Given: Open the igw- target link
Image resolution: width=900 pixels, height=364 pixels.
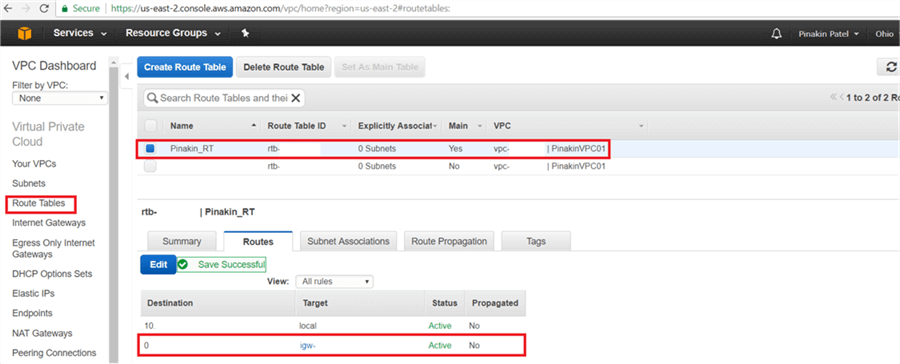Looking at the screenshot, I should pyautogui.click(x=307, y=345).
